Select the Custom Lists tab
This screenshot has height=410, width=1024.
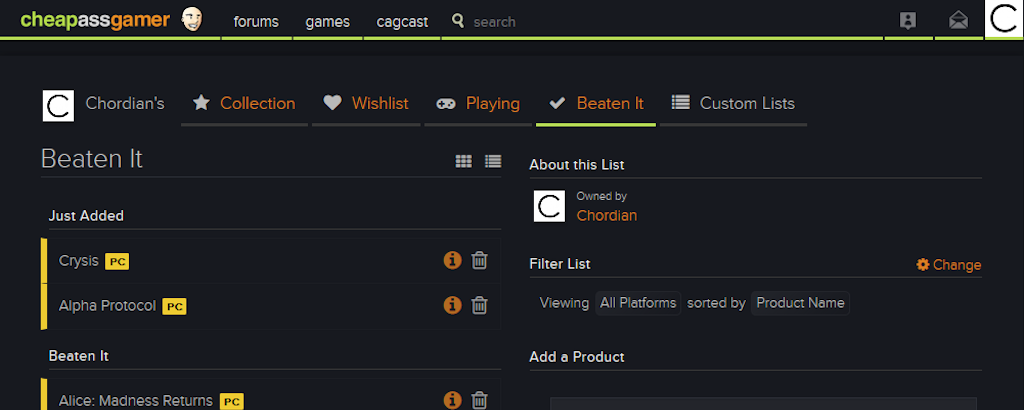point(733,103)
